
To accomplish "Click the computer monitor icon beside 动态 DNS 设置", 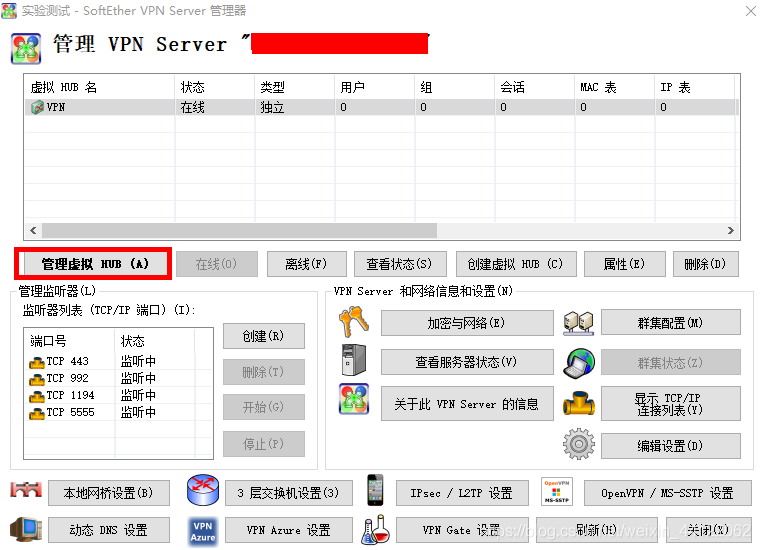I will pyautogui.click(x=26, y=529).
